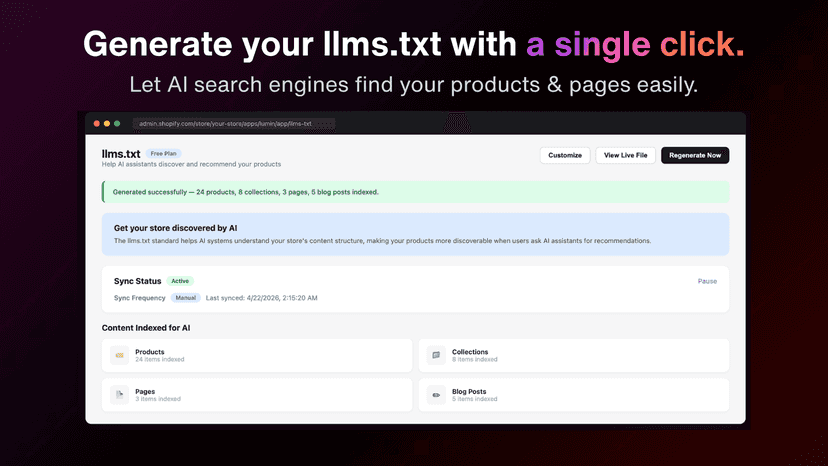Click Help AI assistants discover subtitle
828x466 pixels.
coord(191,164)
